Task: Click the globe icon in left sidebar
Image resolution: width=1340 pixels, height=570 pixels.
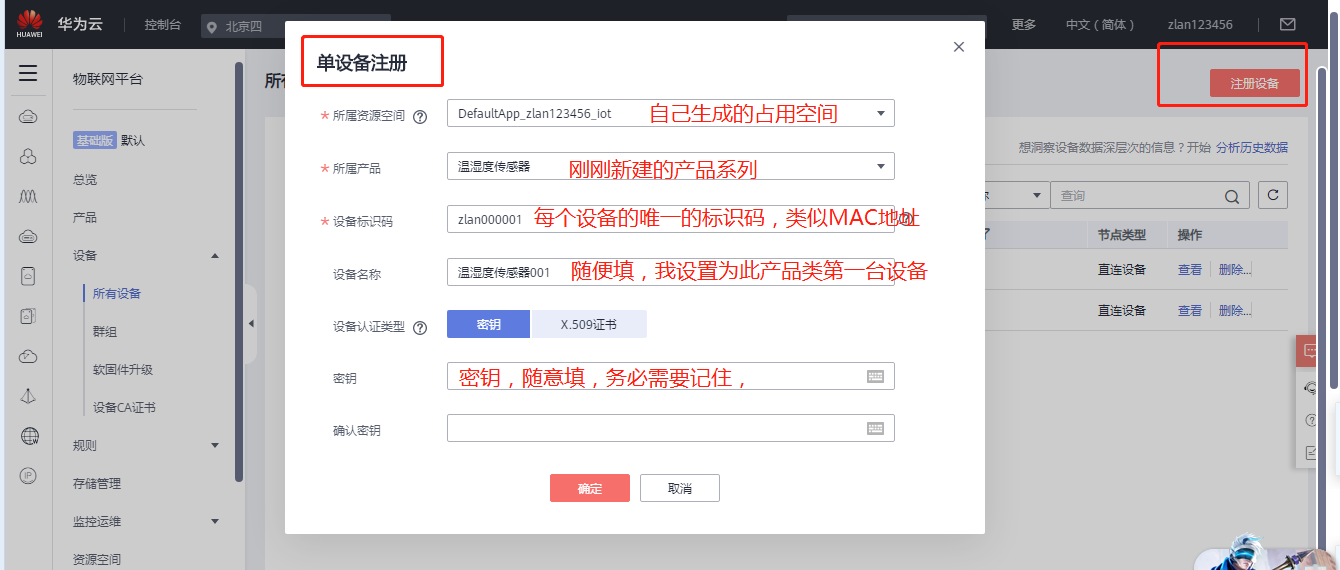Action: [x=28, y=435]
